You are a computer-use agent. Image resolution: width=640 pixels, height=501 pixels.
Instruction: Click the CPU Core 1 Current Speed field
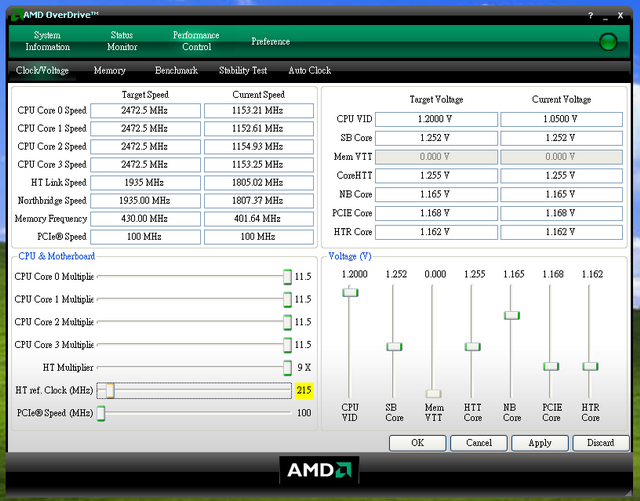259,129
